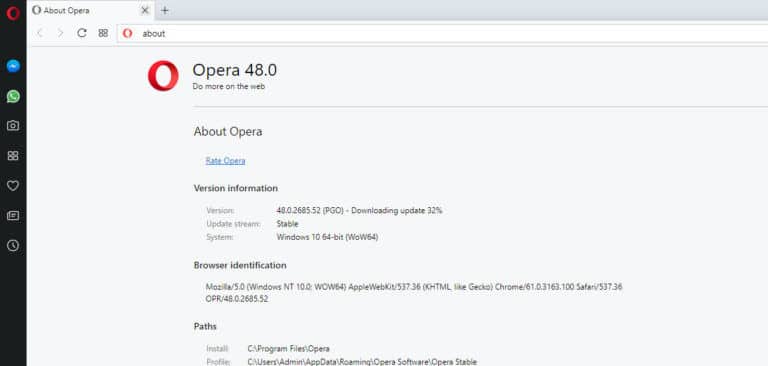Open WhatsApp in the sidebar
Image resolution: width=768 pixels, height=366 pixels.
pyautogui.click(x=13, y=96)
